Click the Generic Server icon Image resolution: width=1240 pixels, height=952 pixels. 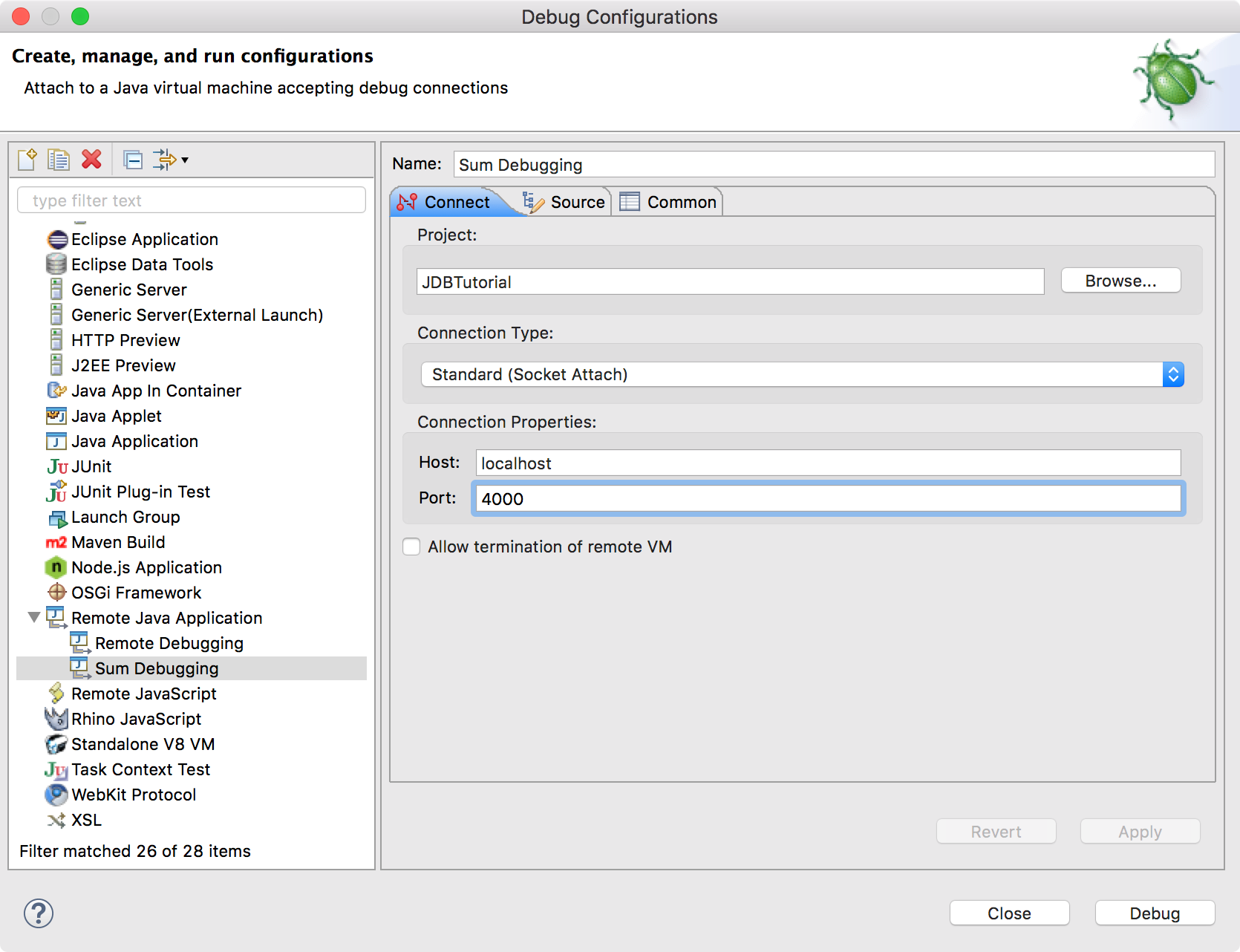pyautogui.click(x=56, y=290)
